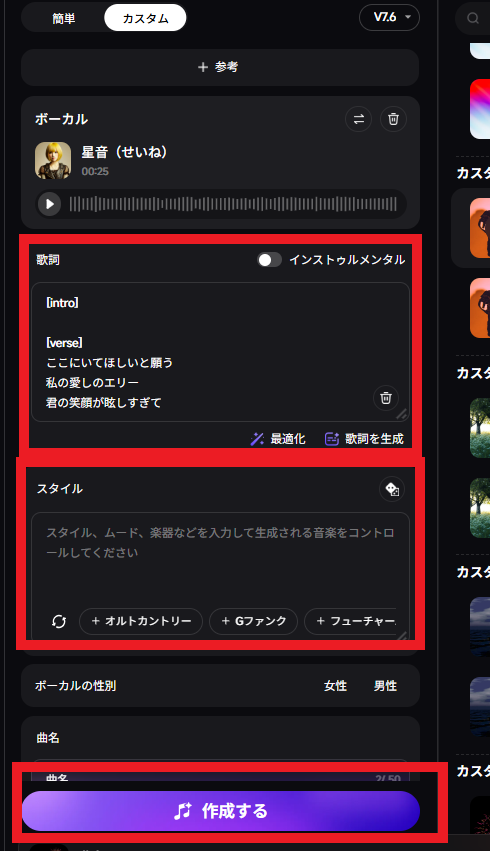
Task: Click the random style dice icon
Action: click(x=392, y=489)
